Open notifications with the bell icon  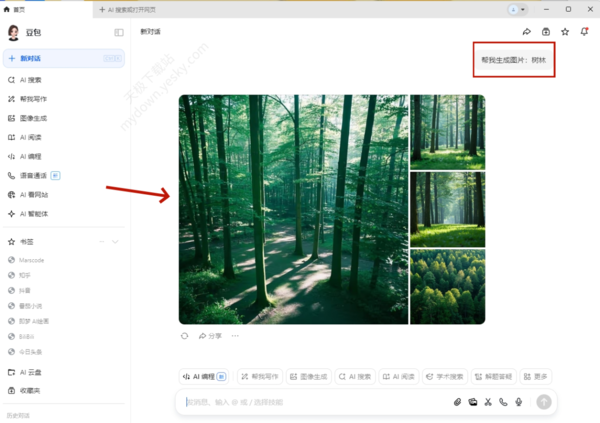(584, 32)
